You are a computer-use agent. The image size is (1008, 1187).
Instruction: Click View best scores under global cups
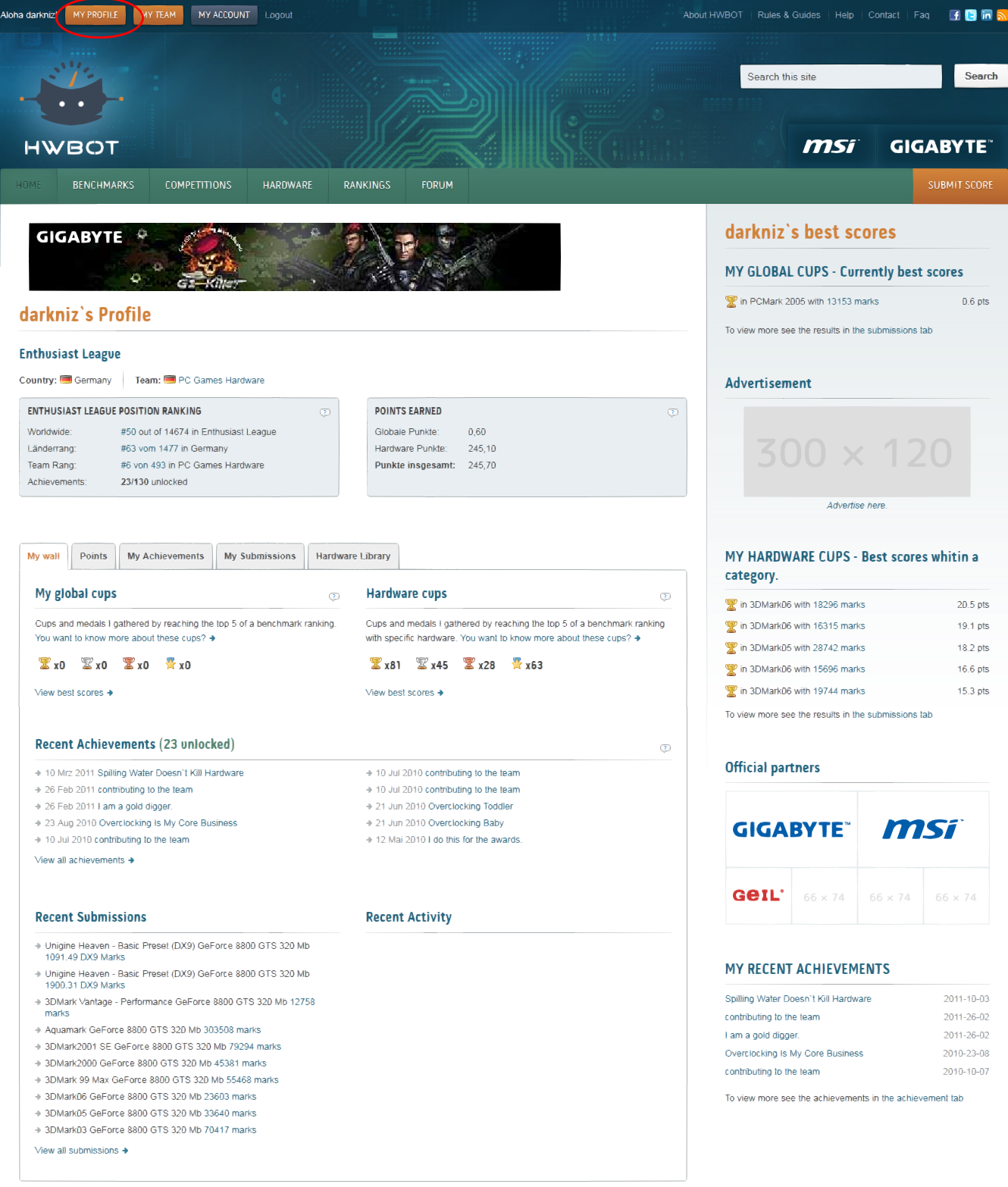pos(74,693)
